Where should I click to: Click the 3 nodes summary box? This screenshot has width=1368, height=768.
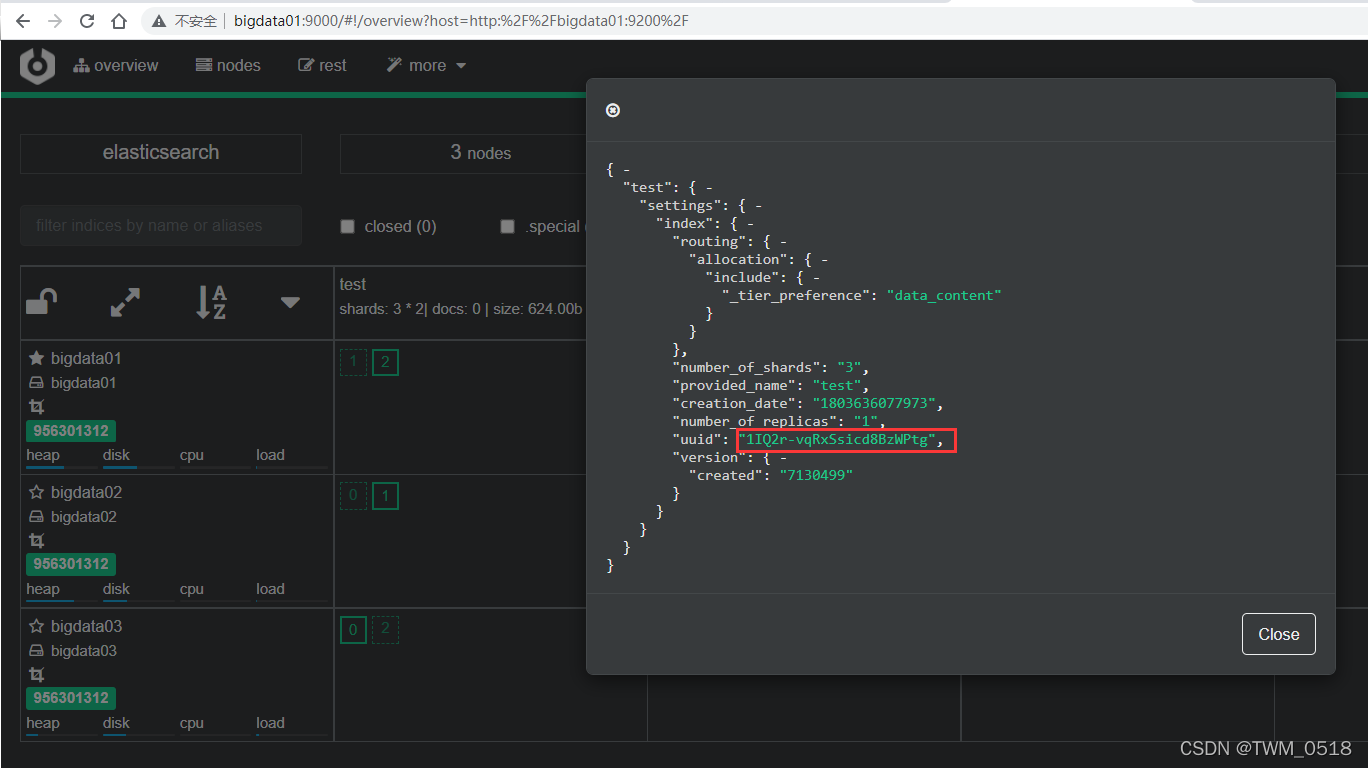tap(480, 153)
